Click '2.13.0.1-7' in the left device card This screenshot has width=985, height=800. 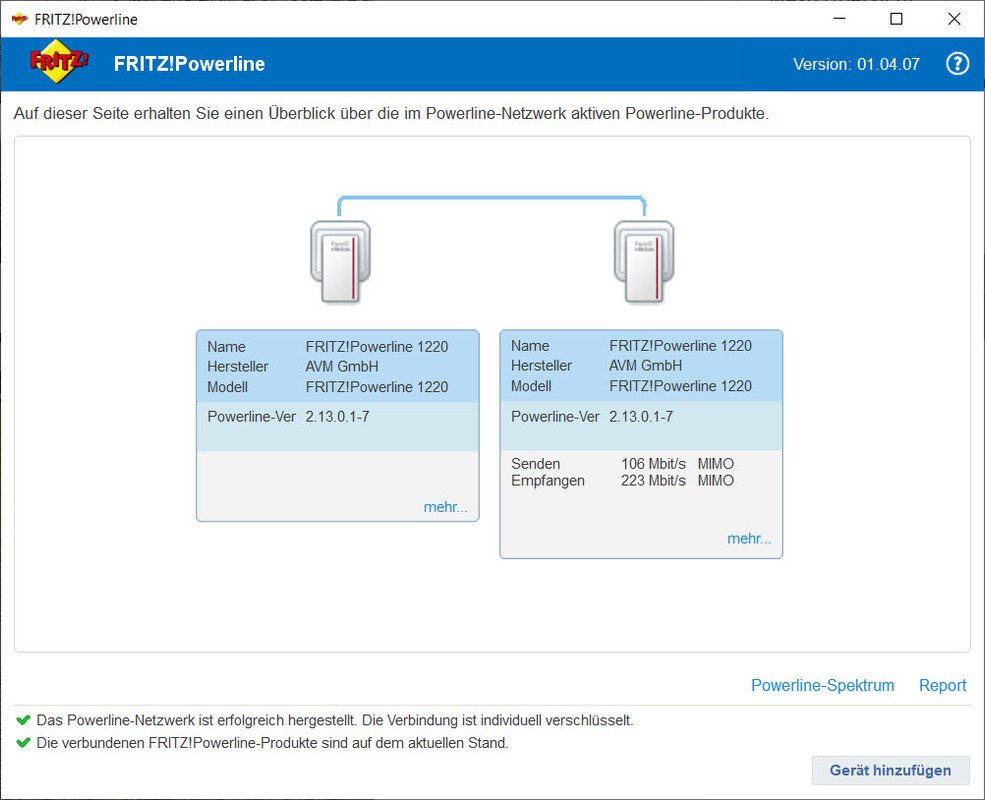click(x=337, y=416)
